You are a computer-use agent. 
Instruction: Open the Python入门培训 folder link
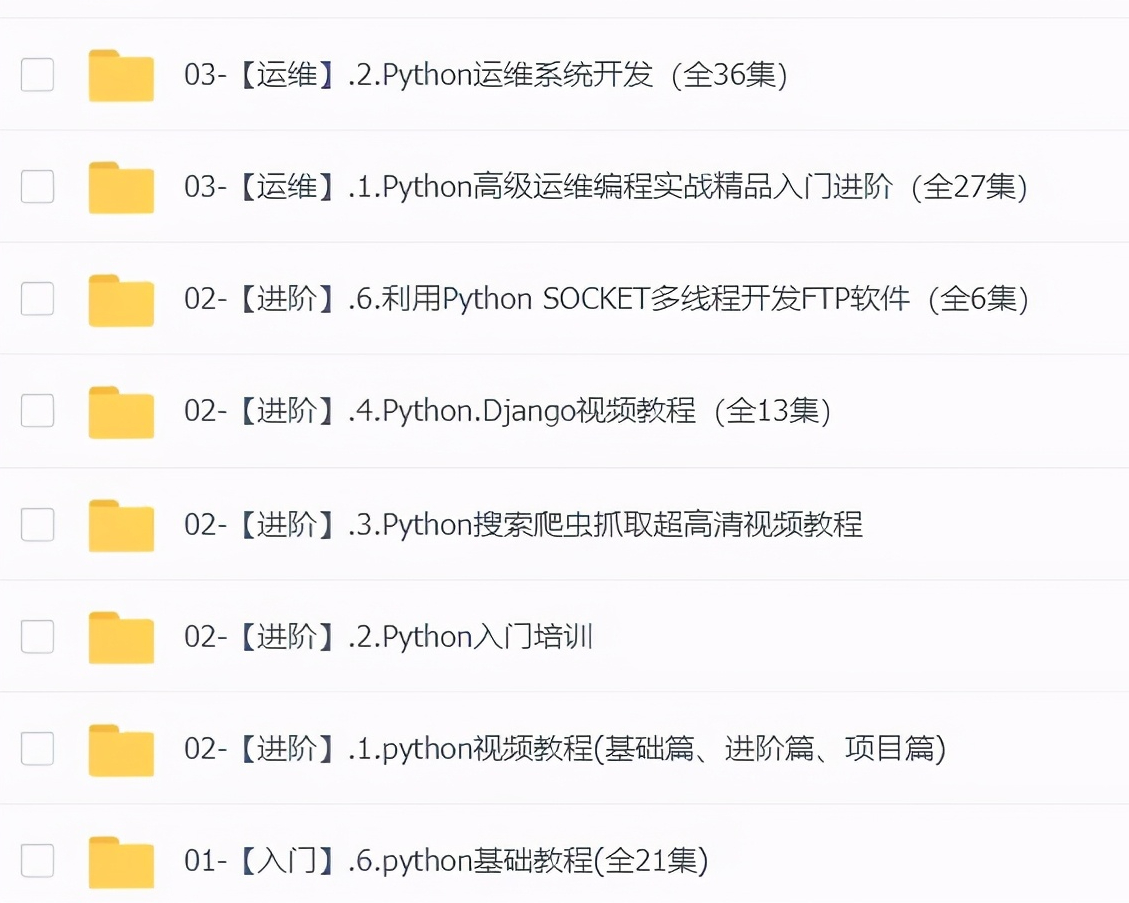(x=388, y=636)
